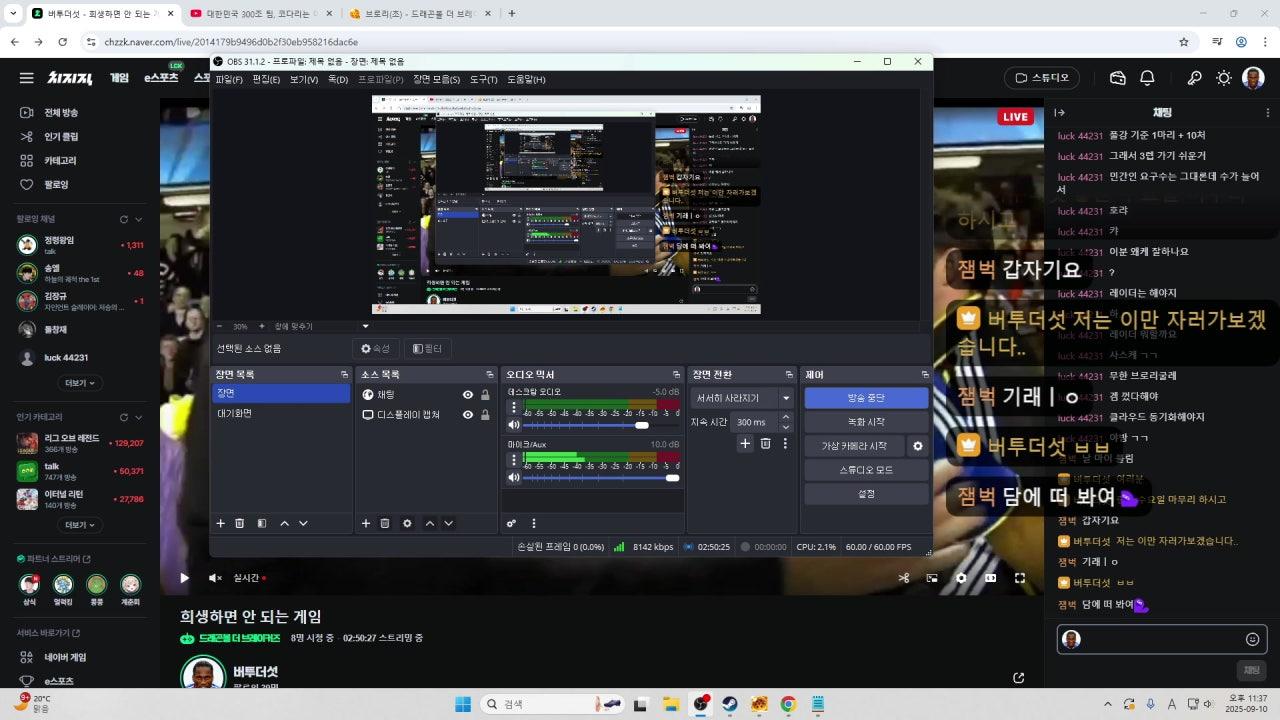The width and height of the screenshot is (1280, 720).
Task: Add a new source in OBS sources panel
Action: [x=366, y=523]
